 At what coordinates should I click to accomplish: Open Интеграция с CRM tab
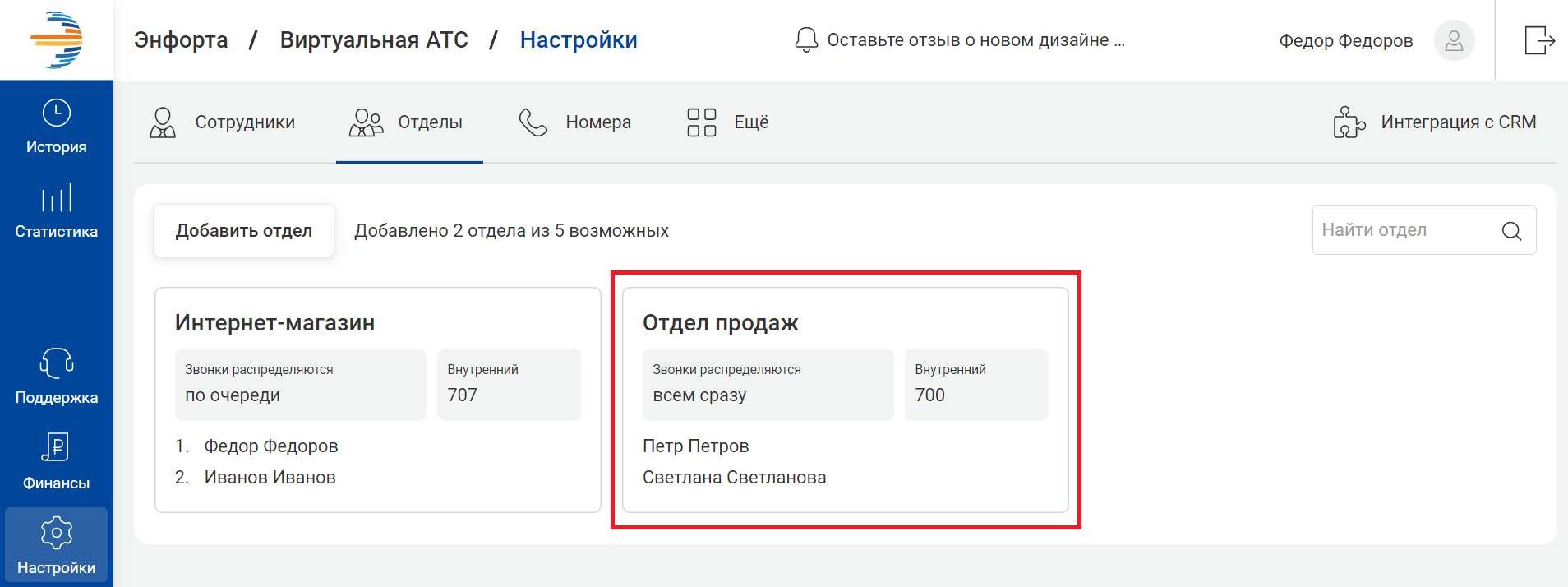pyautogui.click(x=1434, y=122)
